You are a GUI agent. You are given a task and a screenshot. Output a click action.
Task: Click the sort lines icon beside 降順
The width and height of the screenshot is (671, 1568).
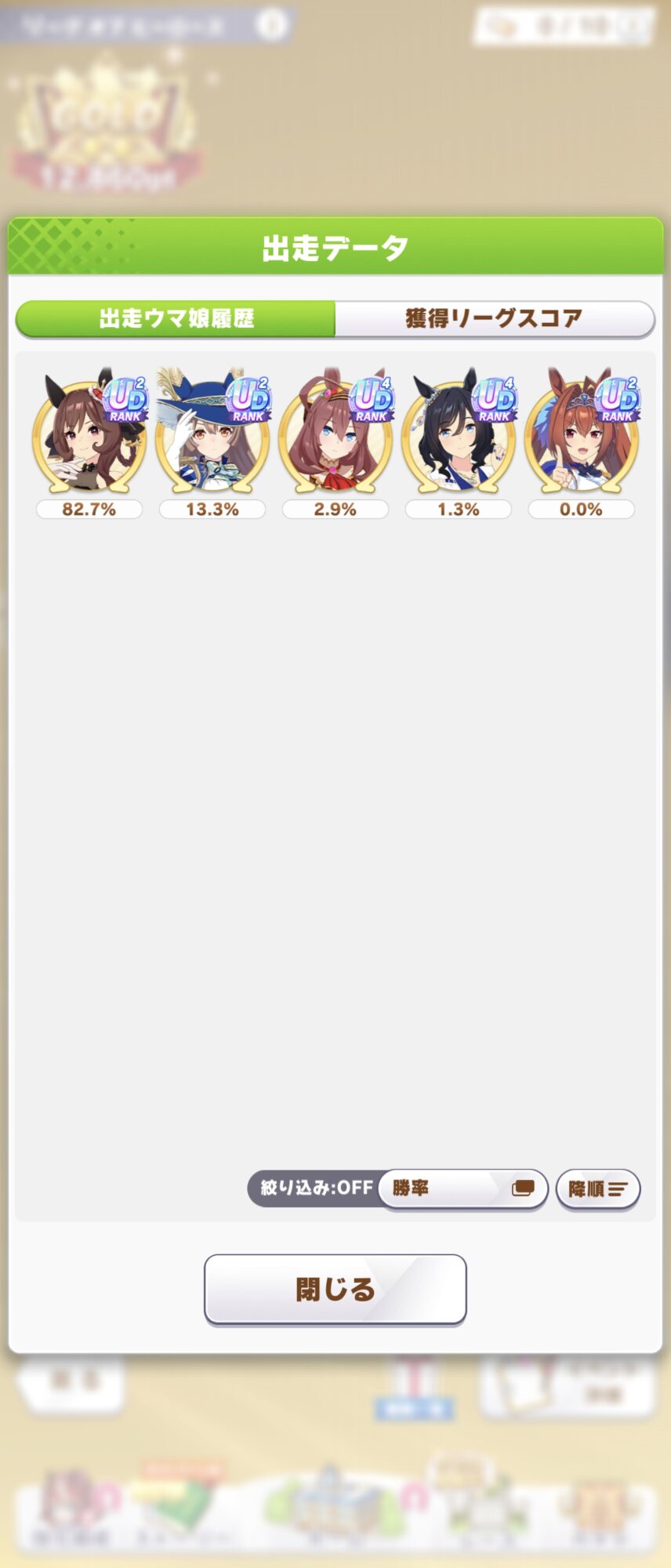point(618,1189)
